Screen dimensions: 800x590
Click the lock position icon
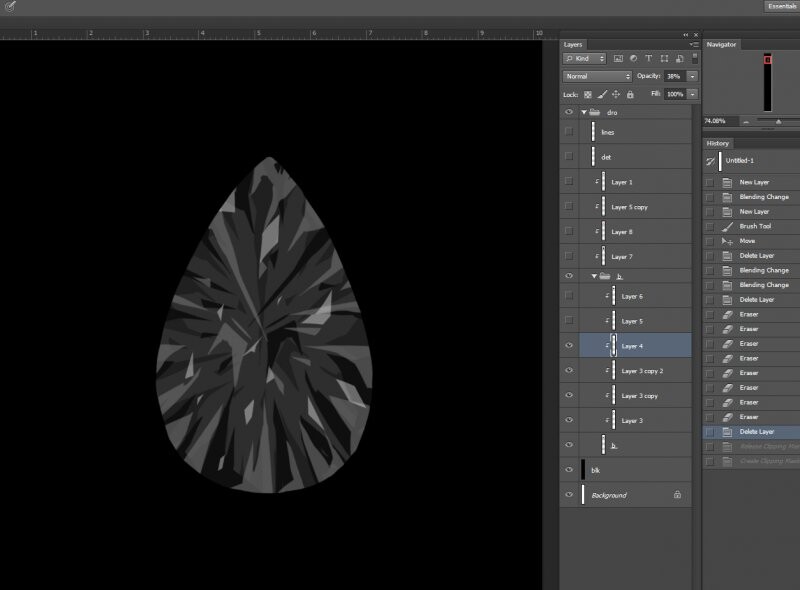(615, 94)
